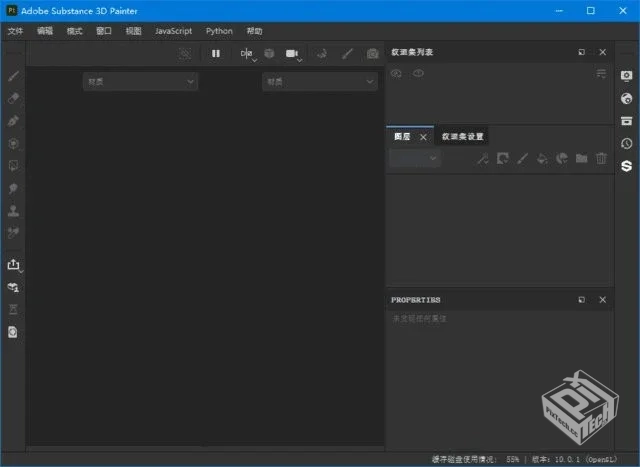Open the 模式 menu

(x=74, y=31)
